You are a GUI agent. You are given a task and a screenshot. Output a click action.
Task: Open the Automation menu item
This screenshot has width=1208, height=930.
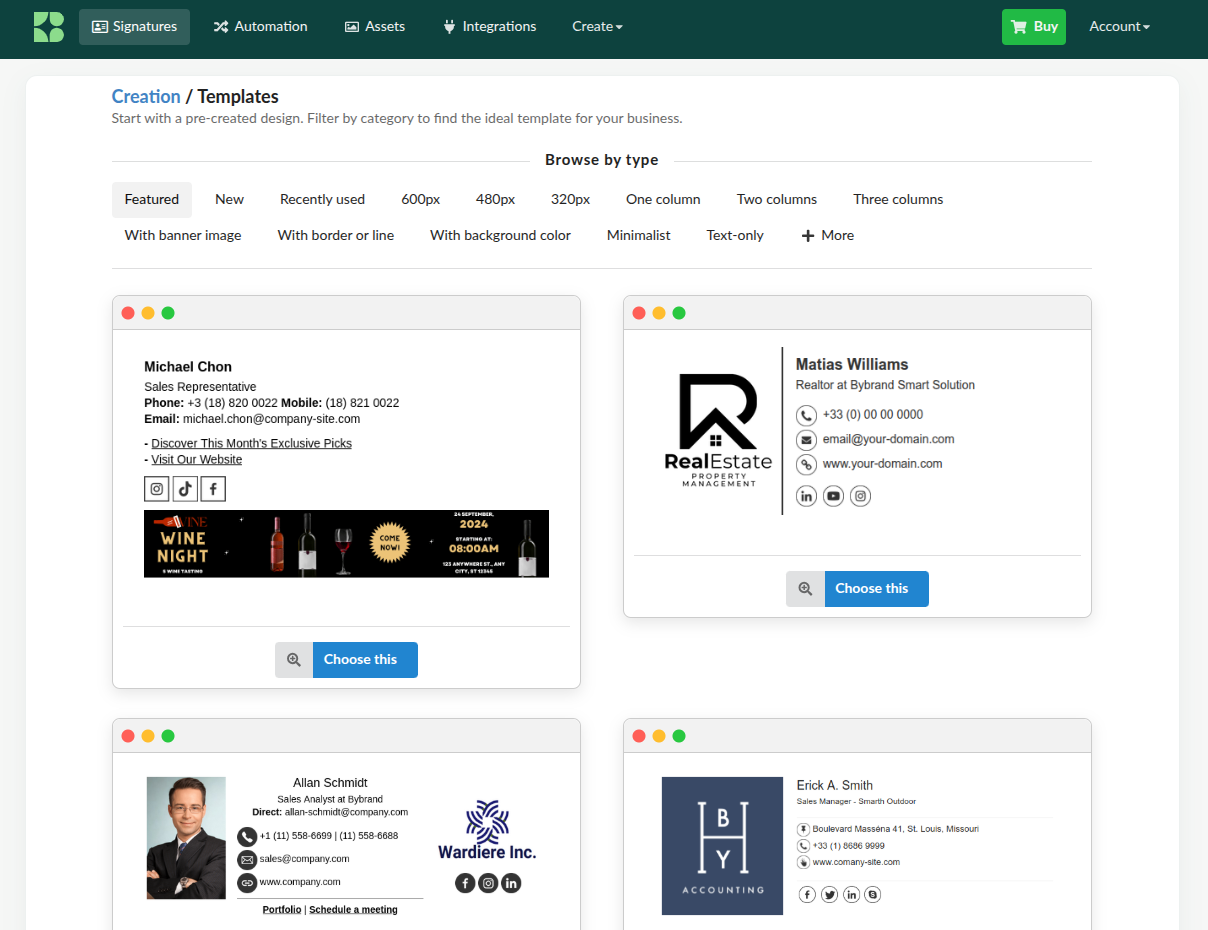260,27
